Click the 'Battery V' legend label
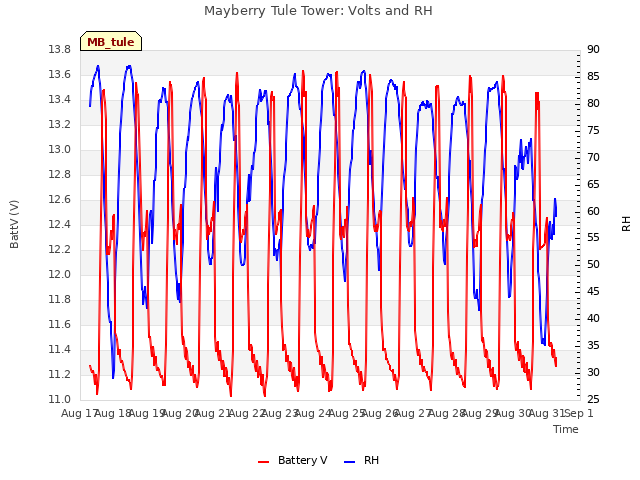640x480 pixels. pos(302,460)
